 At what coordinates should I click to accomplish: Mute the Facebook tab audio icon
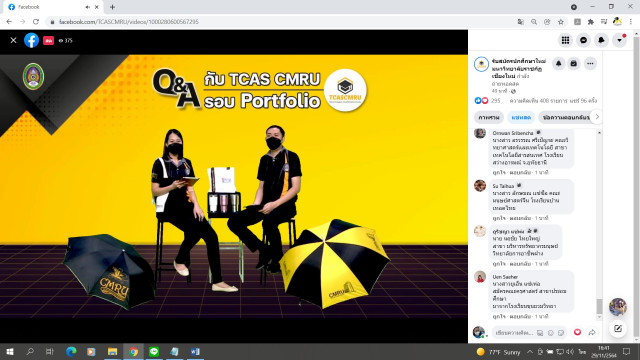[87, 7]
